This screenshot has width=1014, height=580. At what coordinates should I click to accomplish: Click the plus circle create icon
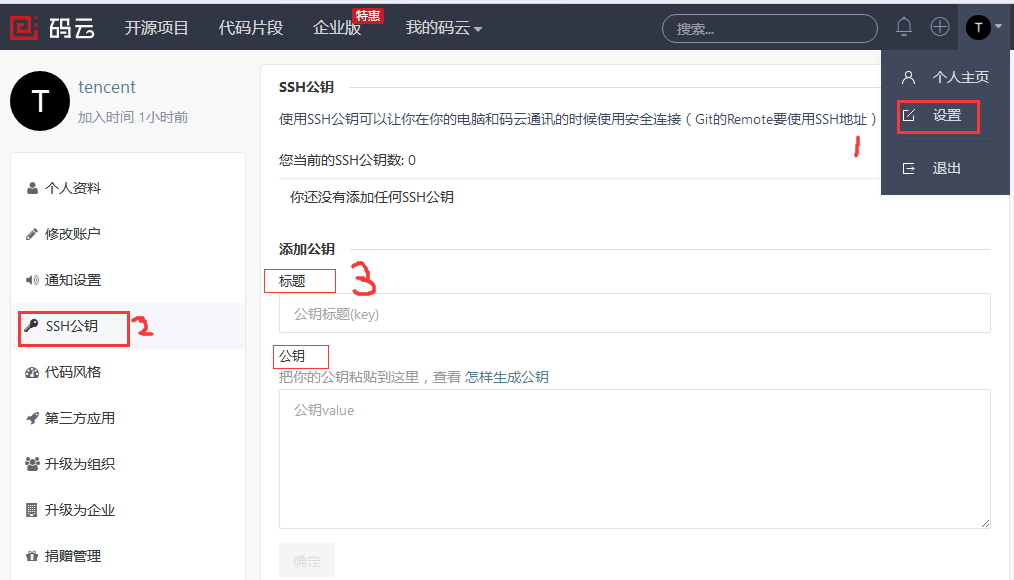pos(940,27)
